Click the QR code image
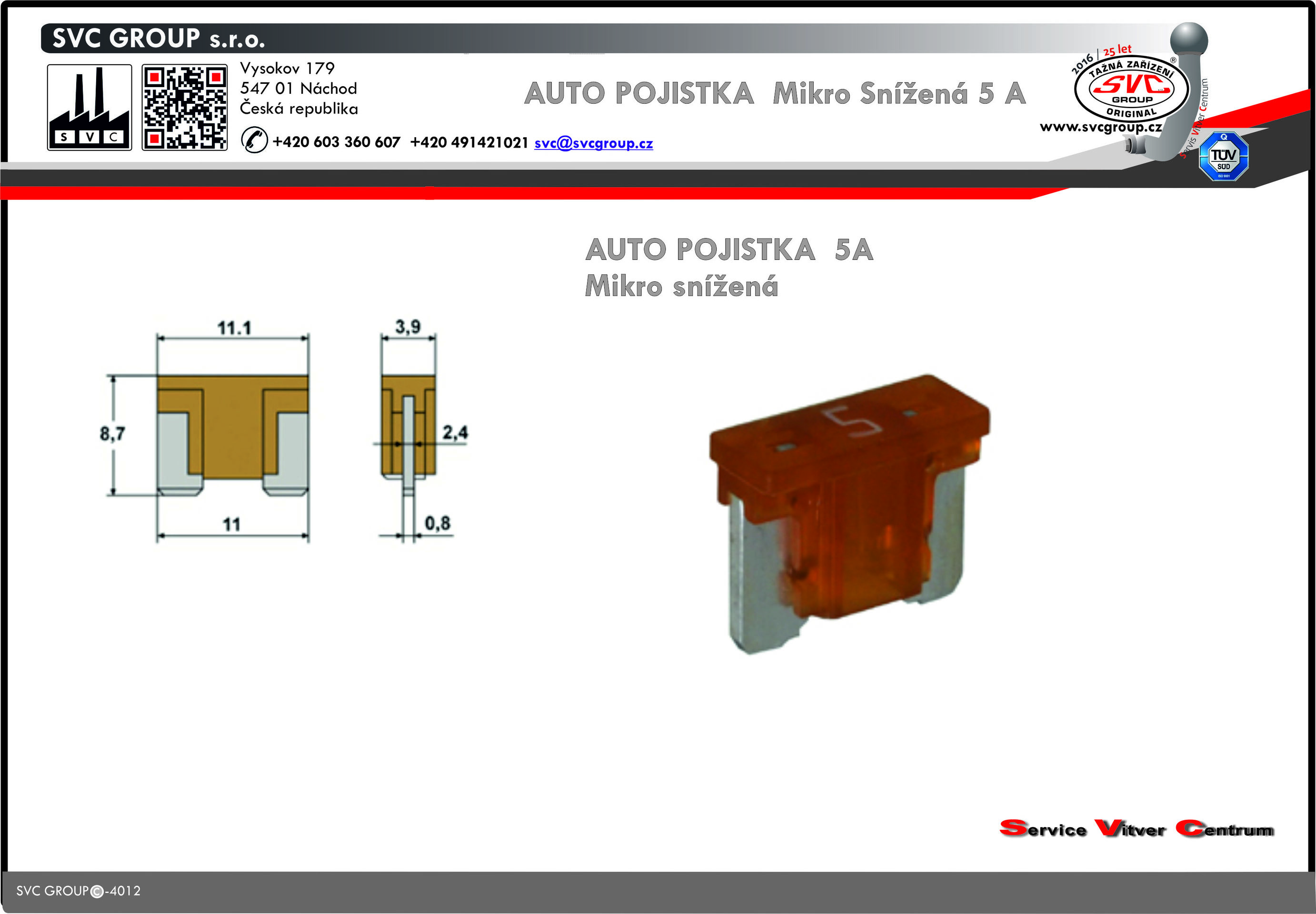This screenshot has height=914, width=1316. [x=184, y=107]
